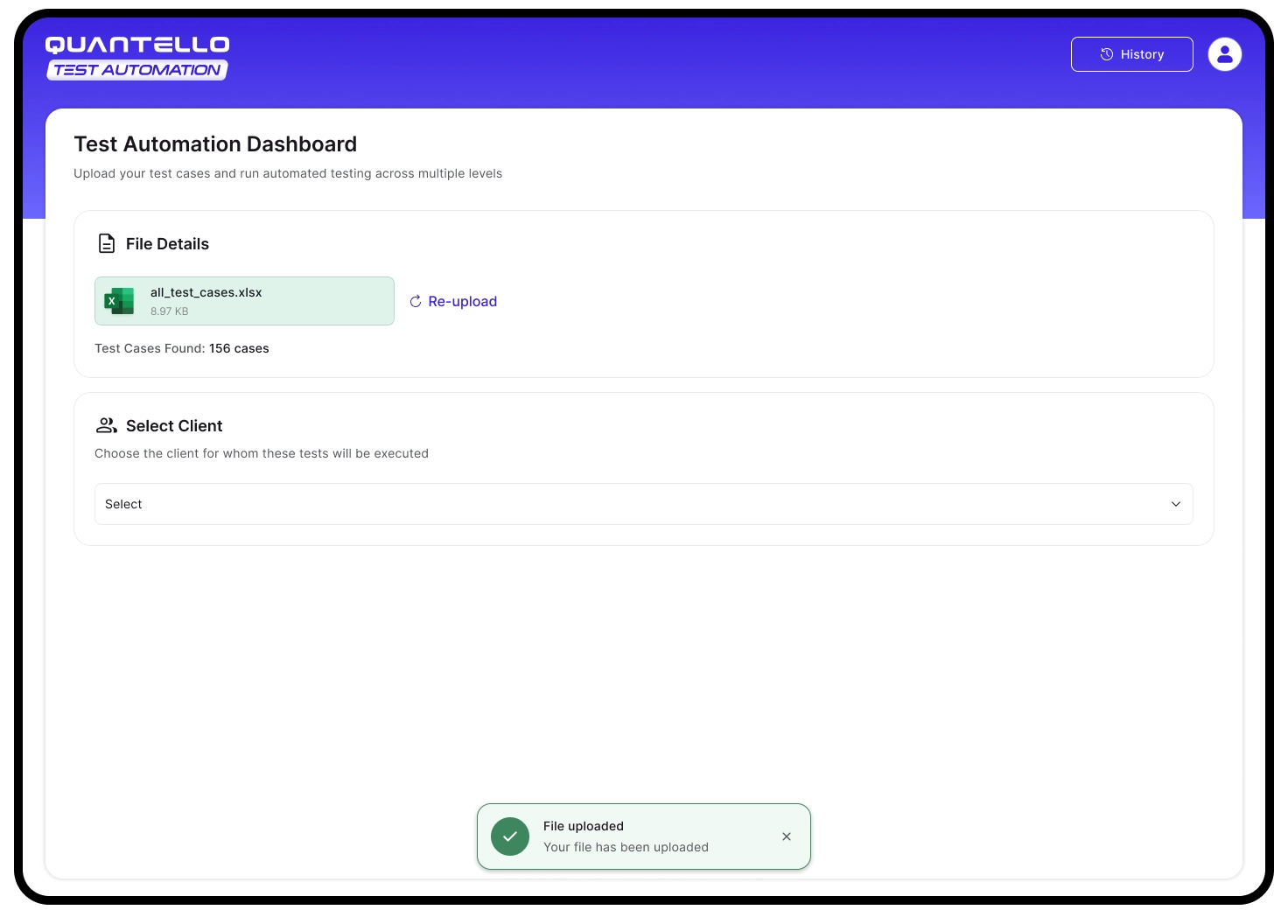Image resolution: width=1288 pixels, height=924 pixels.
Task: Dismiss the File uploaded notification
Action: coord(787,836)
